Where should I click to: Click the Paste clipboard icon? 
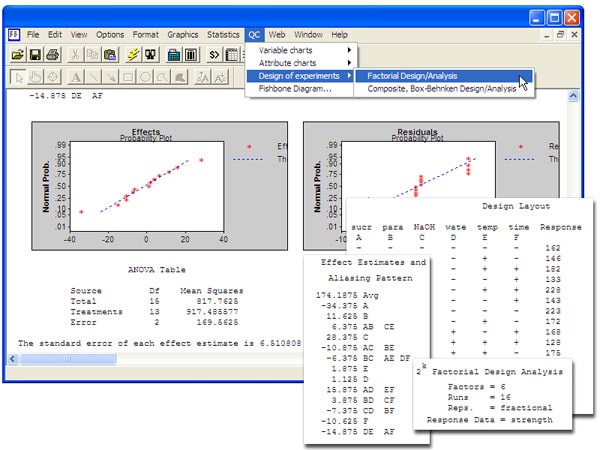[x=110, y=54]
